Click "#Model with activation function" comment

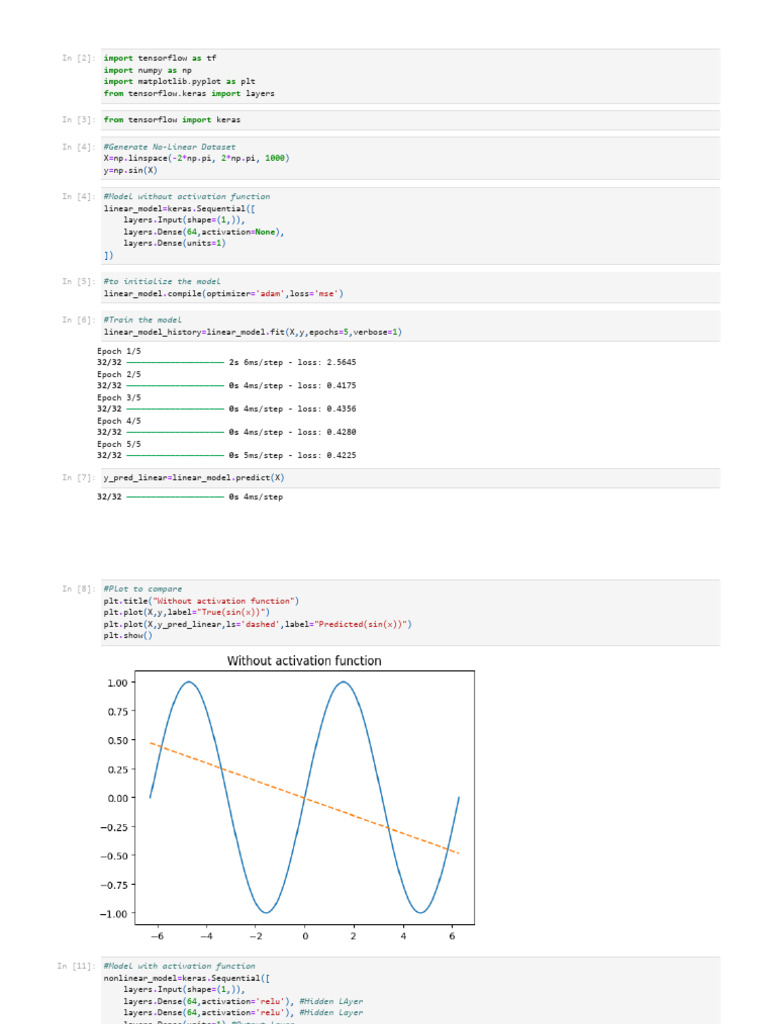pos(179,966)
